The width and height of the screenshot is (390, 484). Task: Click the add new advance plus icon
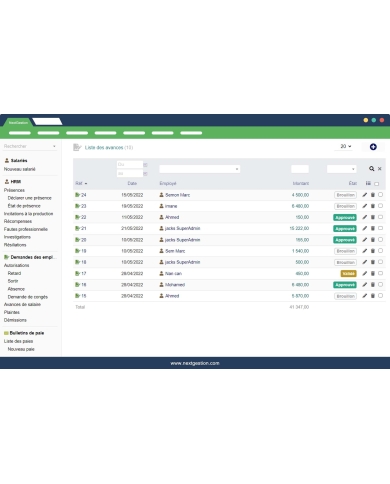point(373,147)
